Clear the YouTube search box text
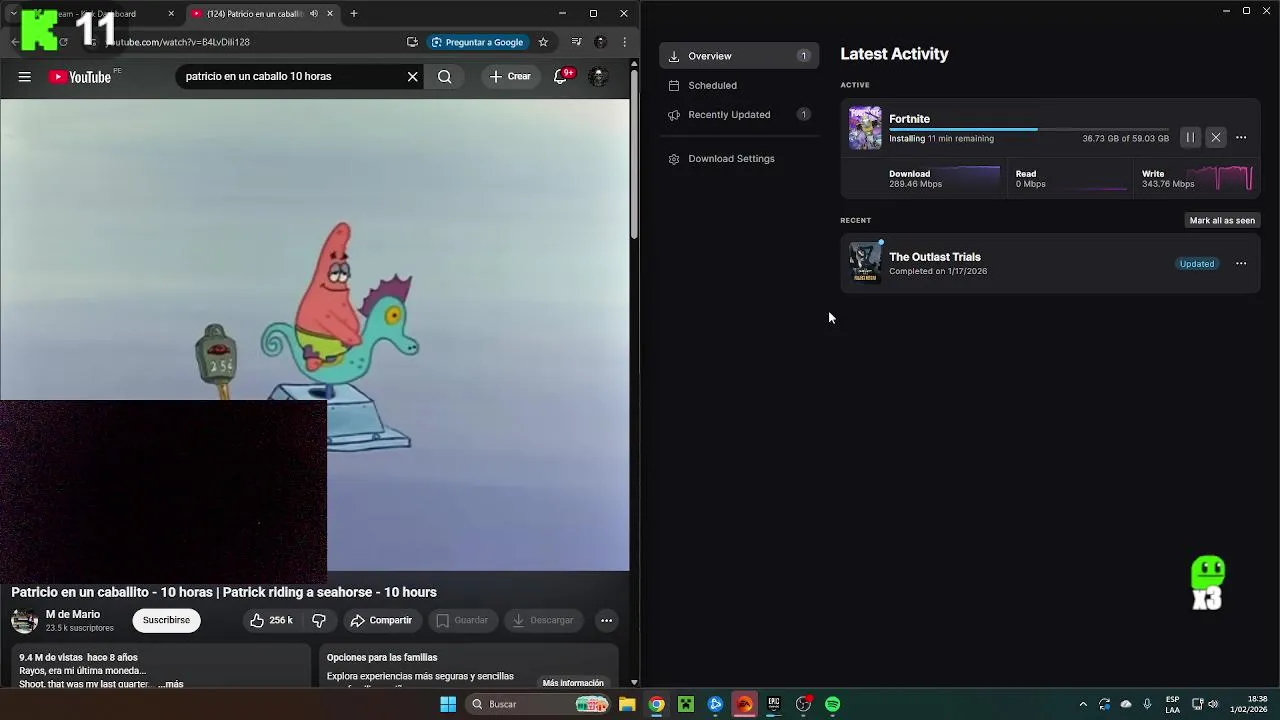This screenshot has width=1280, height=720. coord(412,77)
